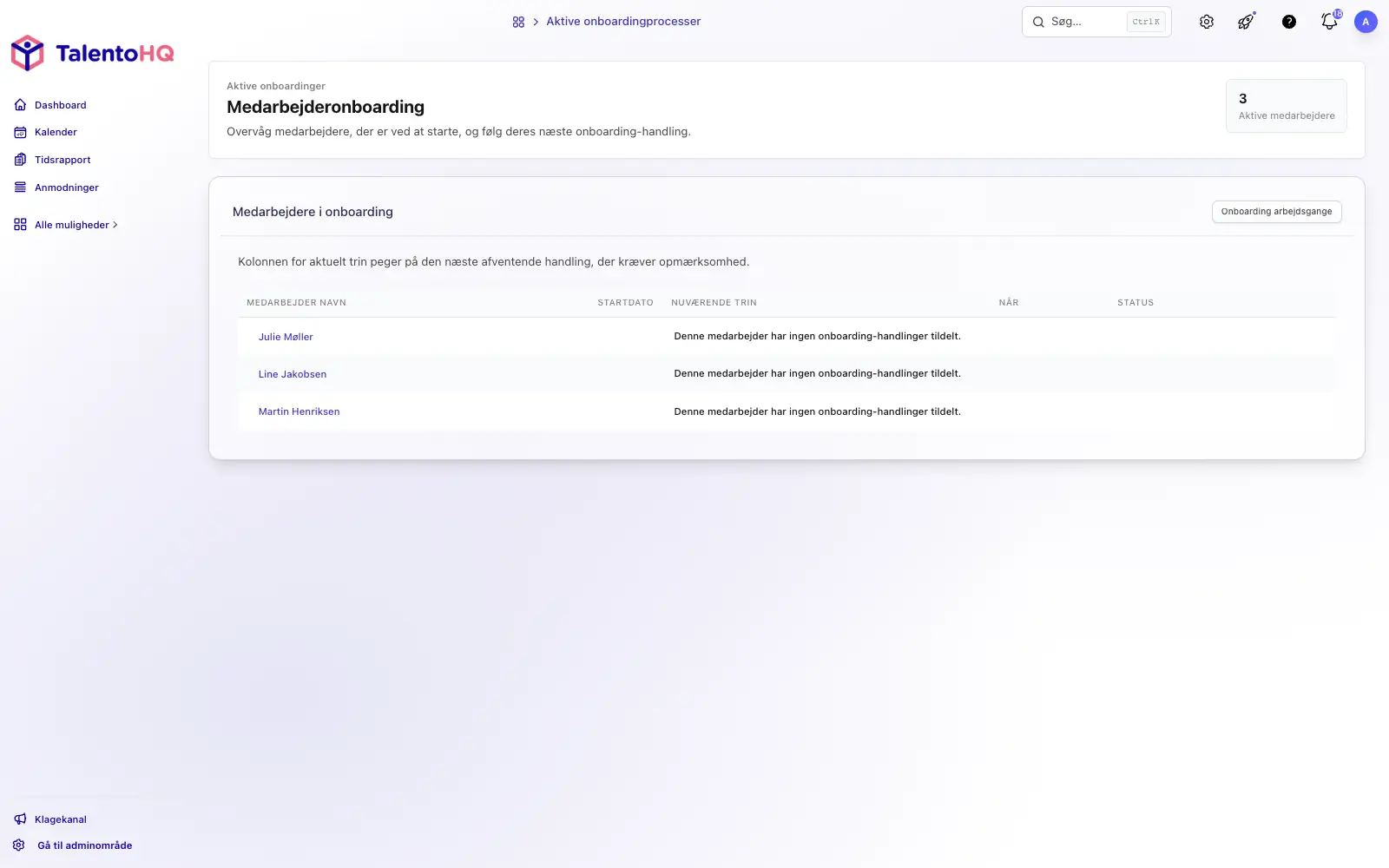Open Dashboard from sidebar
Screen dimensions: 1389x868
[60, 105]
